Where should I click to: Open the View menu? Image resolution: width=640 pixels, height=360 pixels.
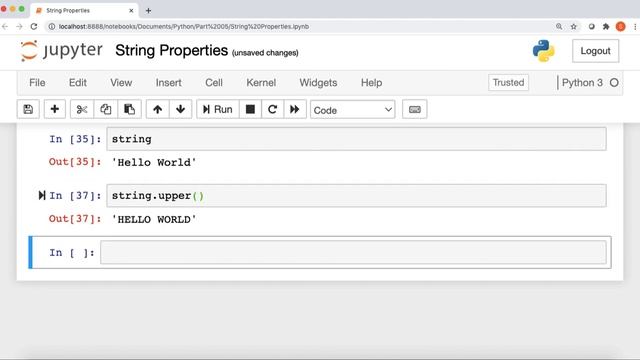coord(121,83)
